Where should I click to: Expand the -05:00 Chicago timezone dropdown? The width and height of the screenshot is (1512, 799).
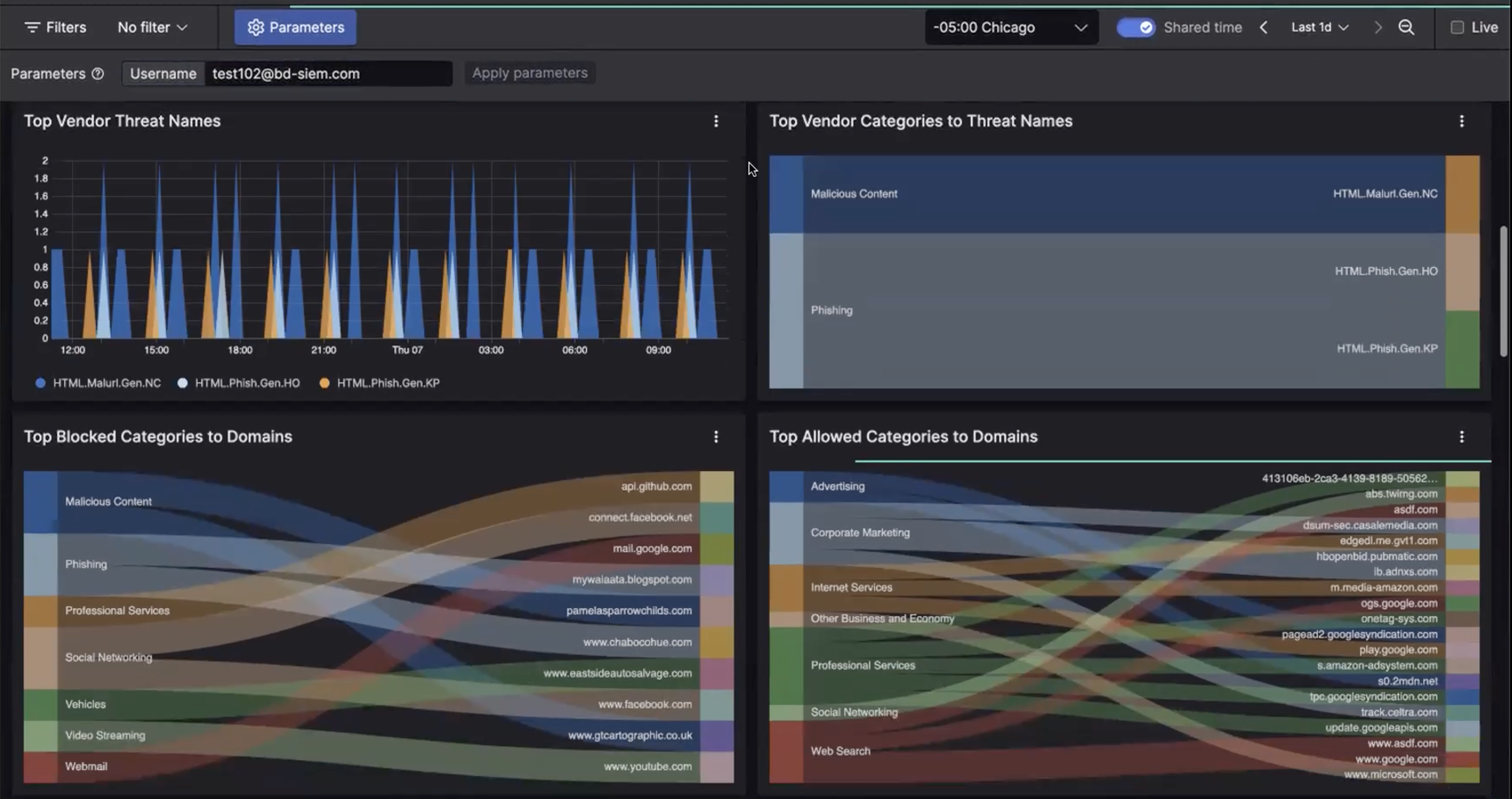click(1011, 28)
